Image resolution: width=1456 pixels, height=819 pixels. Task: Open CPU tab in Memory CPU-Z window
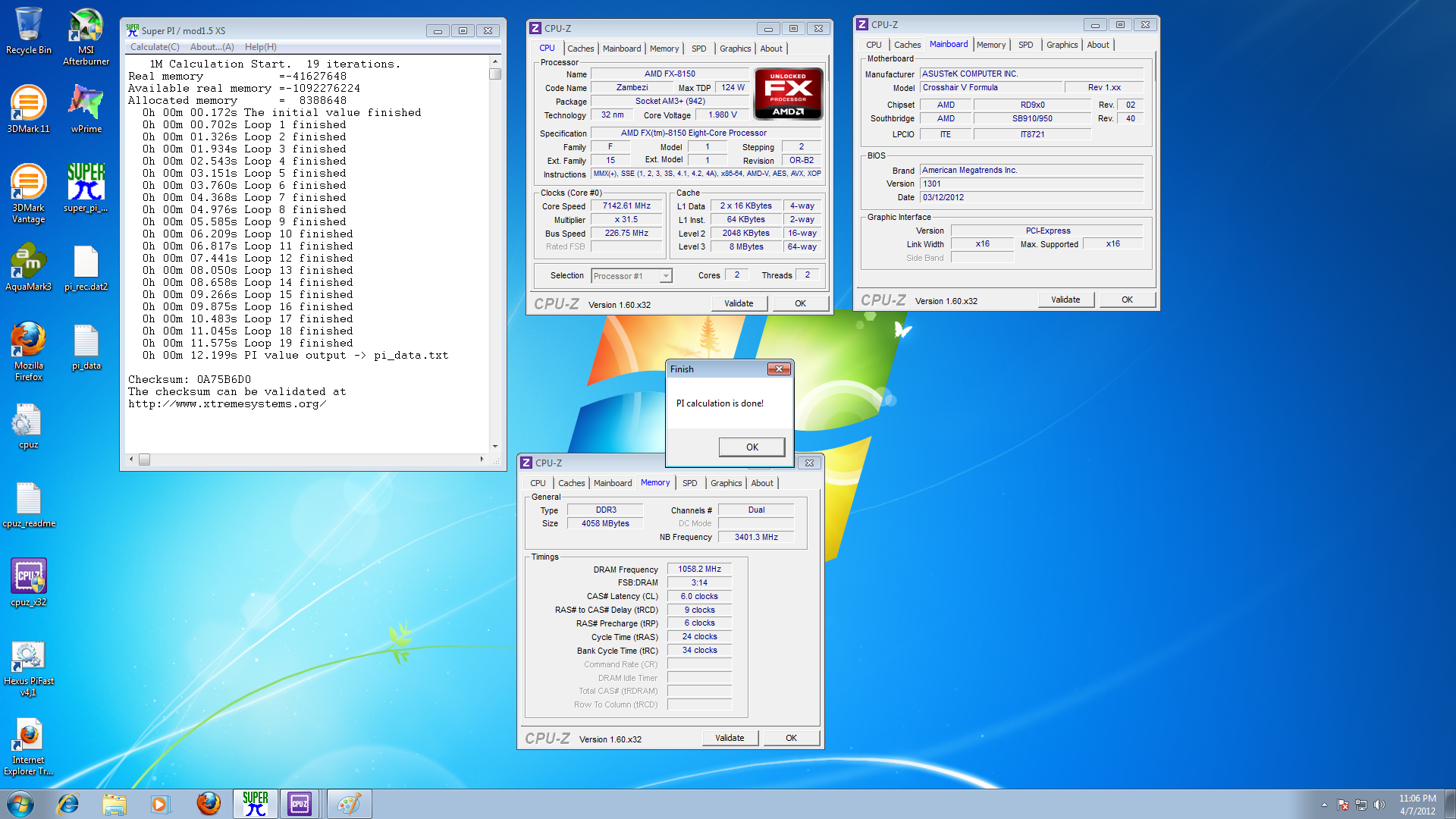538,483
